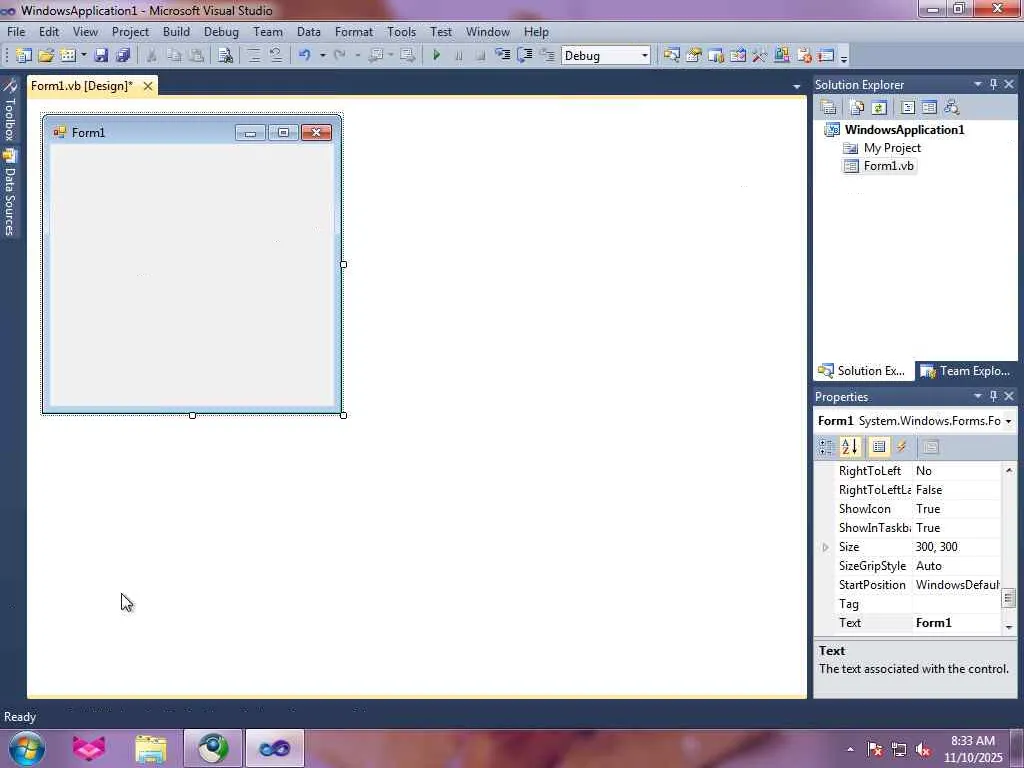Start debugging with the green play icon
Image resolution: width=1024 pixels, height=768 pixels.
click(x=436, y=56)
